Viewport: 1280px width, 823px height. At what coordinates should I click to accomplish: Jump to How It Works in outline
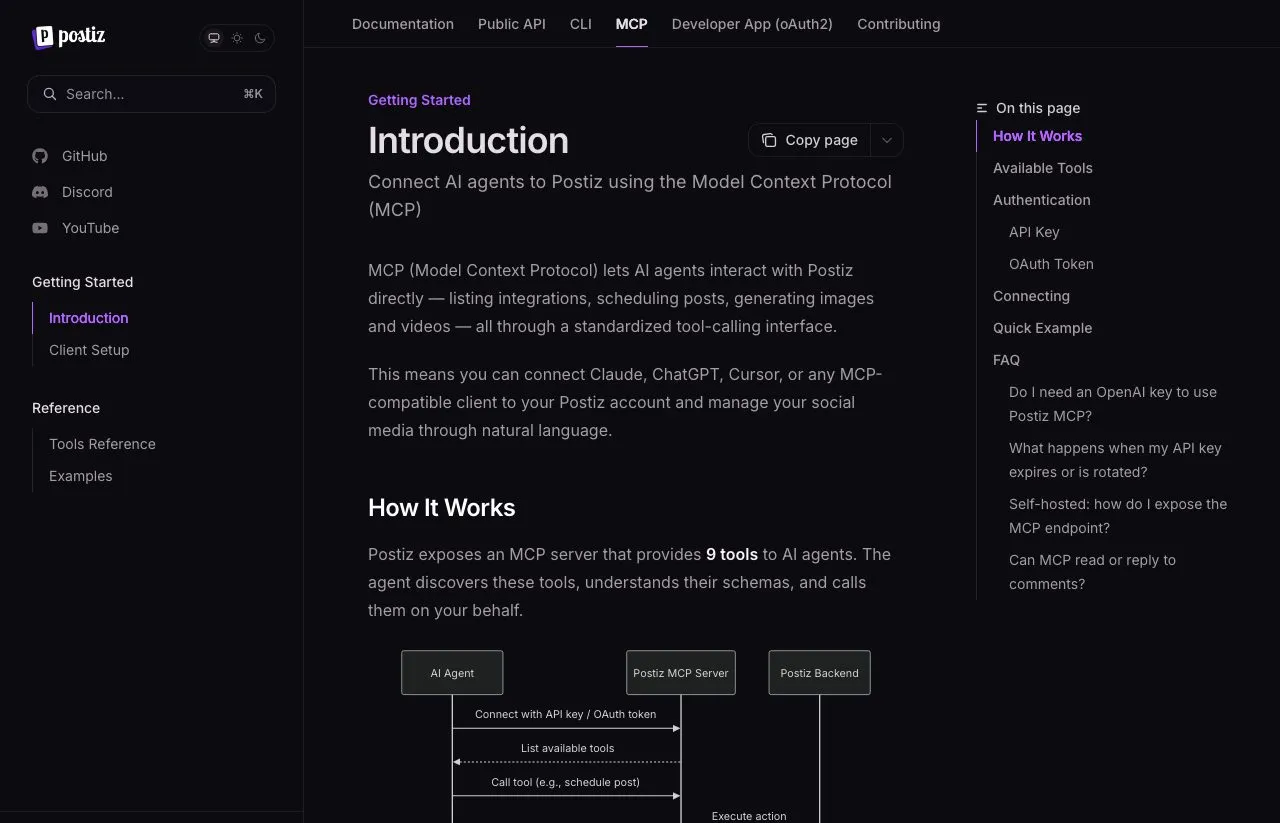pos(1038,136)
